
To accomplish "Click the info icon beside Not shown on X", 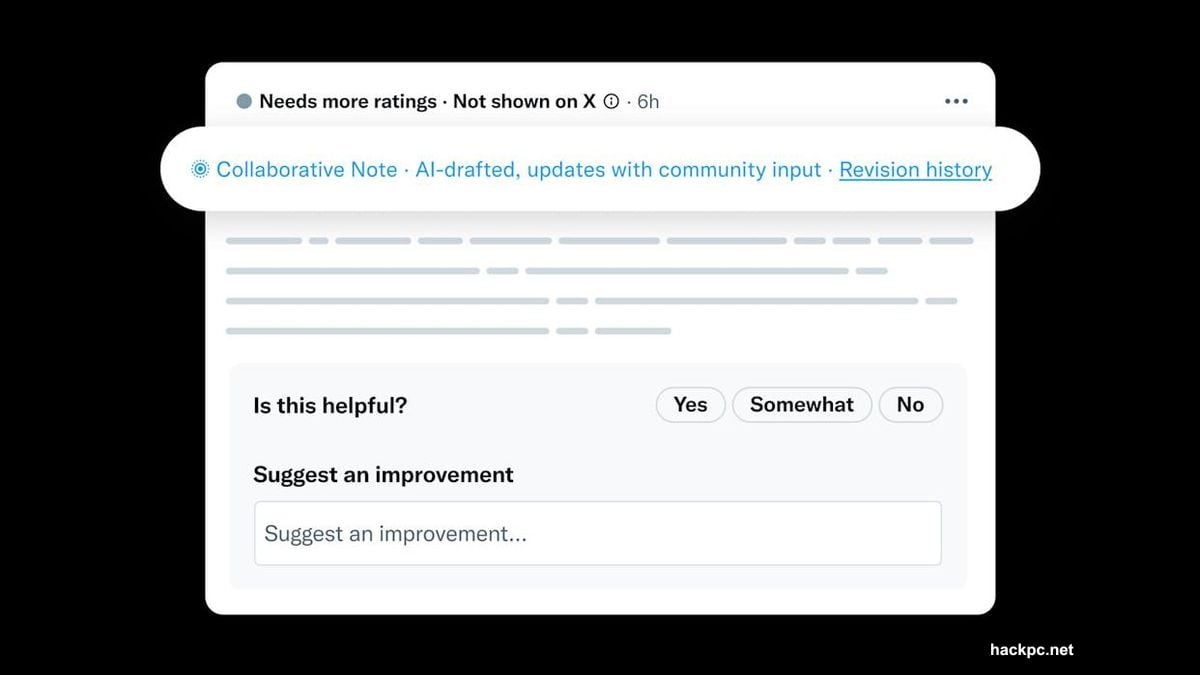I will [x=611, y=101].
